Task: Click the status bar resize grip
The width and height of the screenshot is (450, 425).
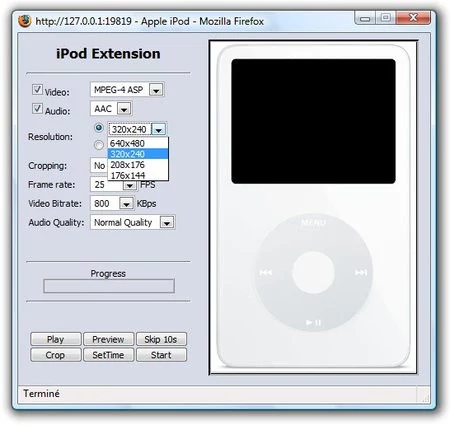Action: (425, 397)
